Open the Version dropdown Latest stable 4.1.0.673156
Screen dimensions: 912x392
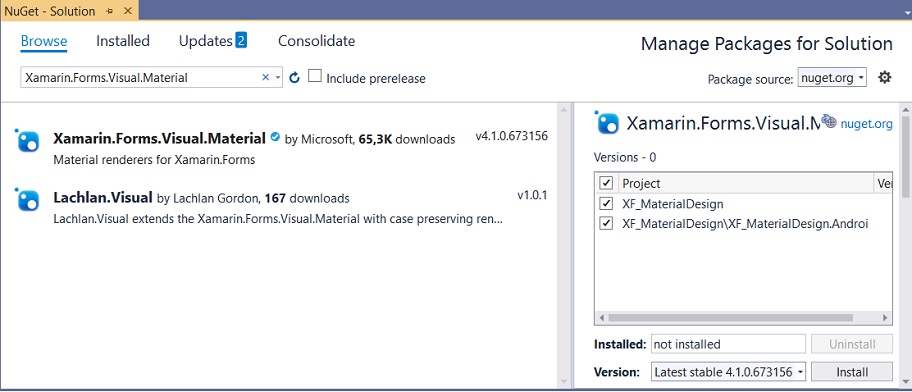729,372
